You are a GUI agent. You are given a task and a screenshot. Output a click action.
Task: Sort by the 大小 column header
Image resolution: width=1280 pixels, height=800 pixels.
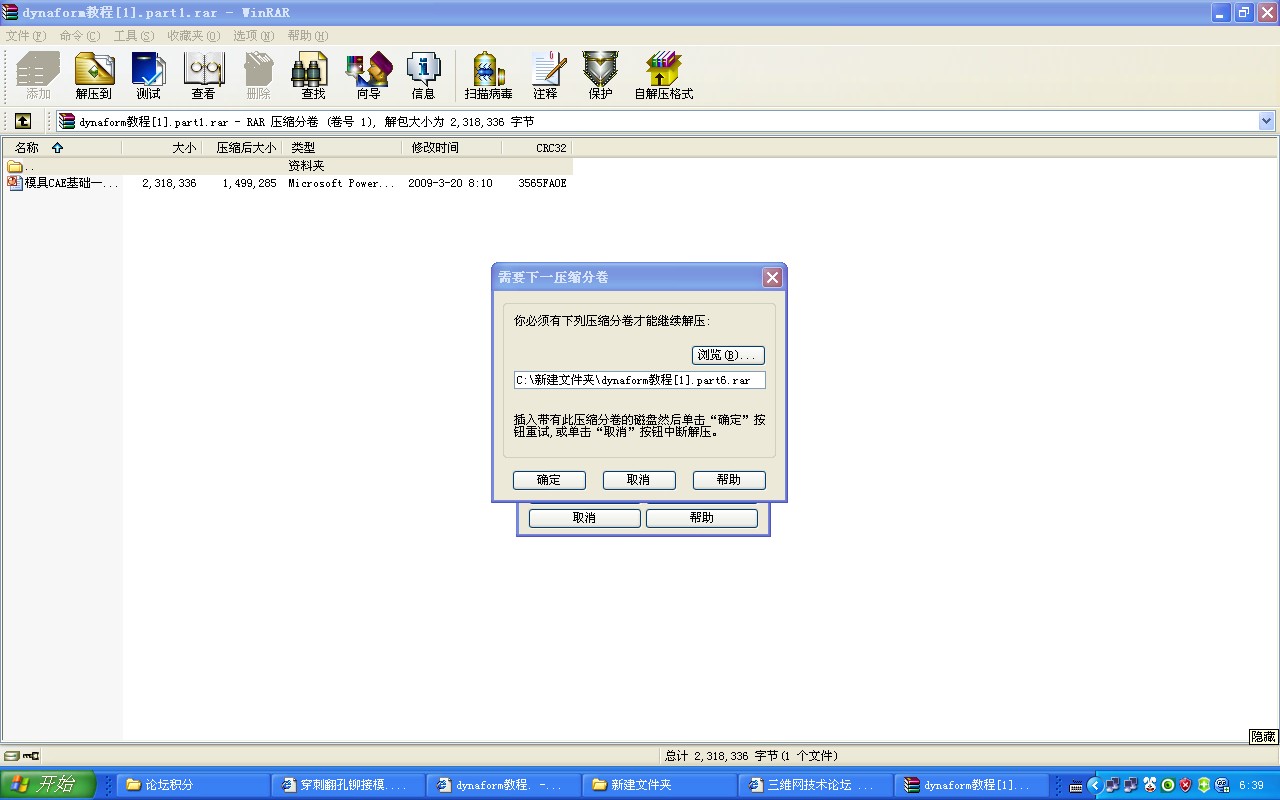coord(162,147)
